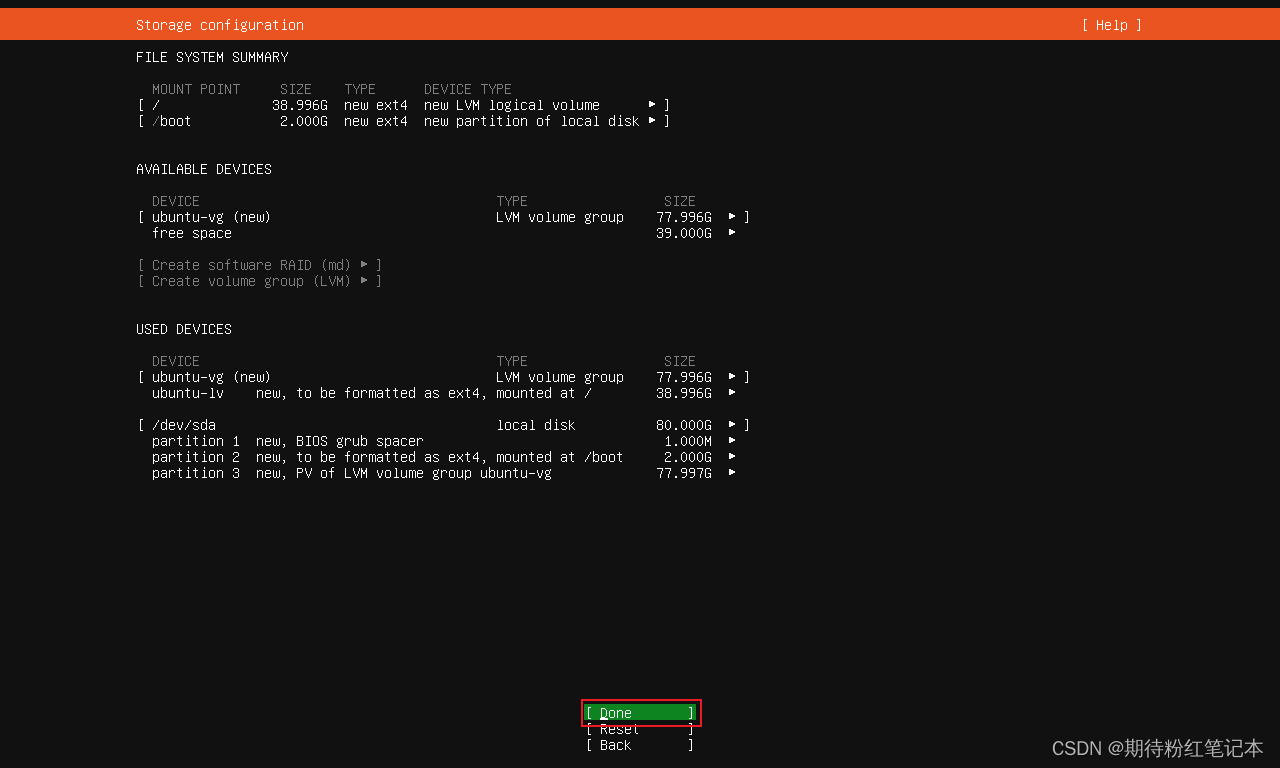The image size is (1280, 768).
Task: Click the 80.000G size value of /dev/sda
Action: [684, 425]
